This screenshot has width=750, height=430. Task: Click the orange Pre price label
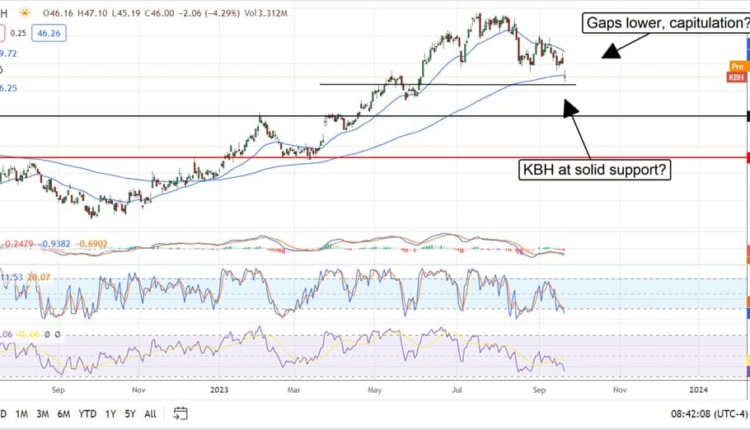pyautogui.click(x=738, y=66)
